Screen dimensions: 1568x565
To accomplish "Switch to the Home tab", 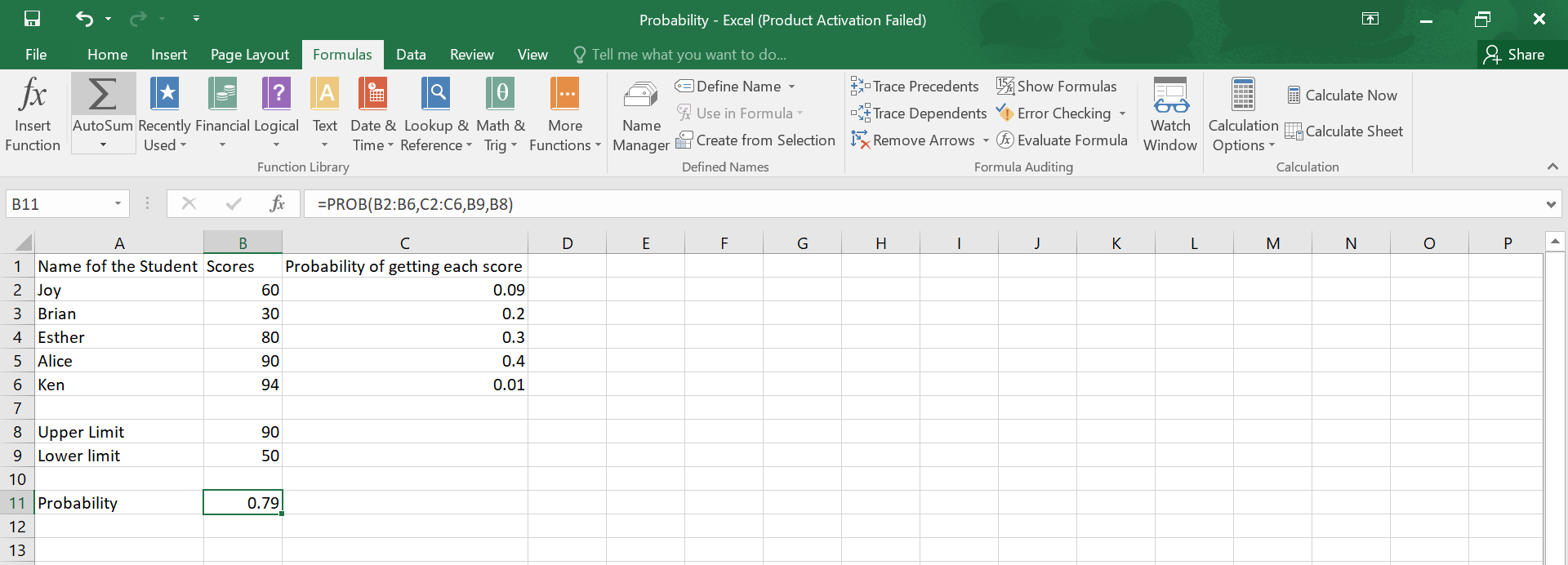I will tap(108, 55).
